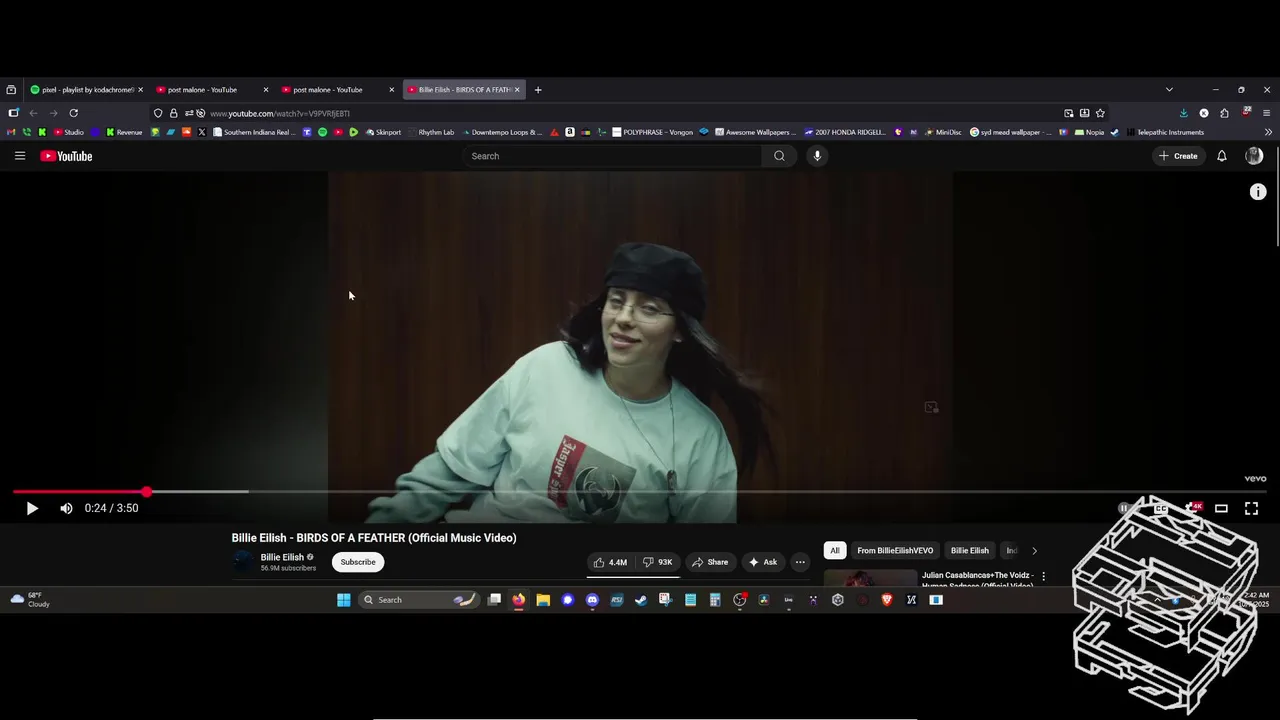Open YouTube notifications bell

coord(1221,156)
